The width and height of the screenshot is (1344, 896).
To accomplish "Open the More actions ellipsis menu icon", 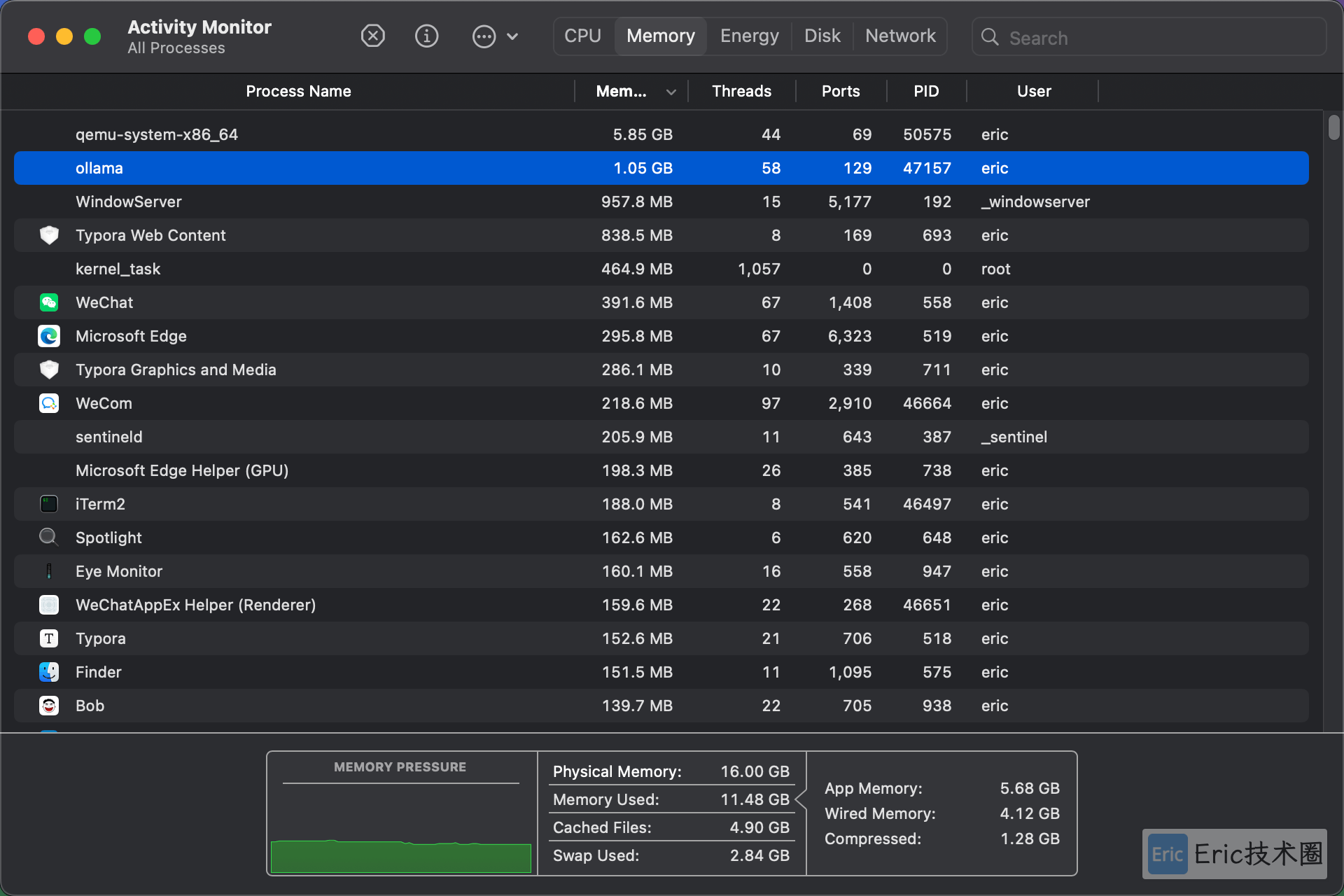I will [x=484, y=36].
